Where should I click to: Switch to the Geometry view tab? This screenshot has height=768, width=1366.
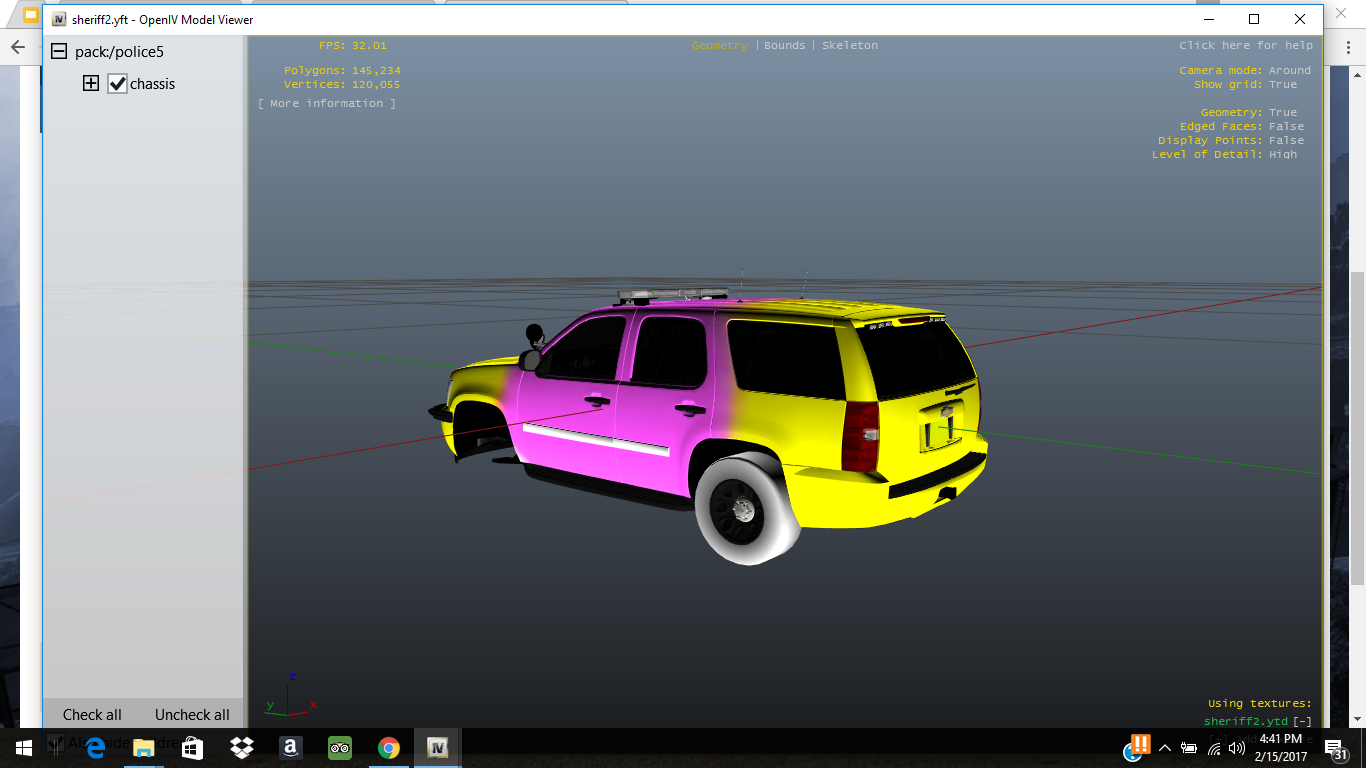pyautogui.click(x=719, y=46)
